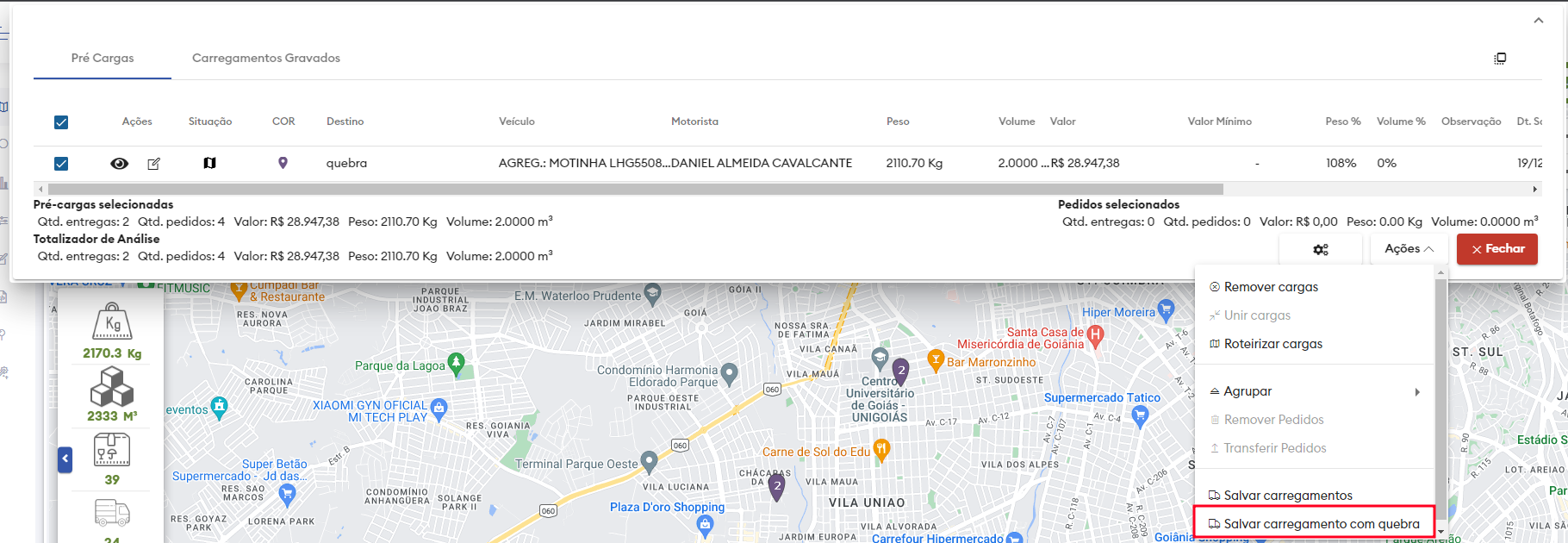Click the weight Kg icon in side panel
The width and height of the screenshot is (1568, 543).
112,322
